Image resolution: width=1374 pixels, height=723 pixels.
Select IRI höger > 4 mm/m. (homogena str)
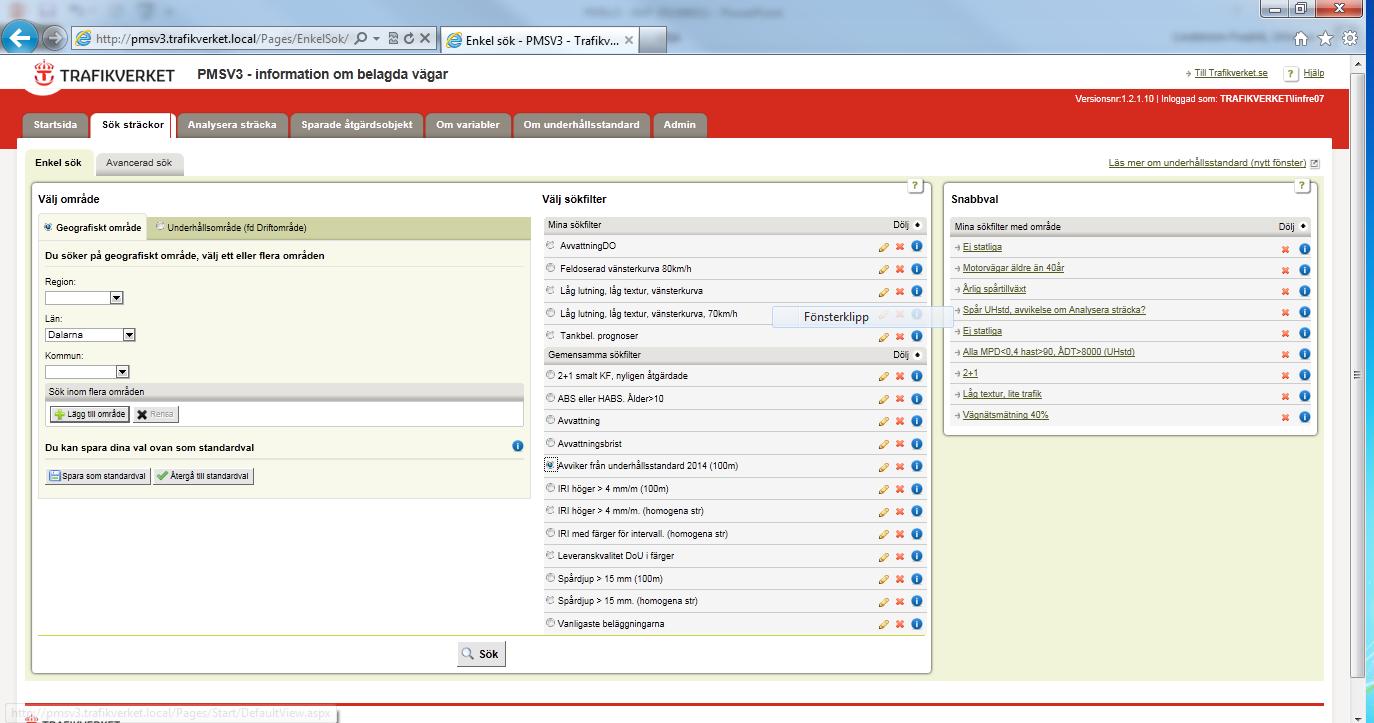(x=550, y=510)
